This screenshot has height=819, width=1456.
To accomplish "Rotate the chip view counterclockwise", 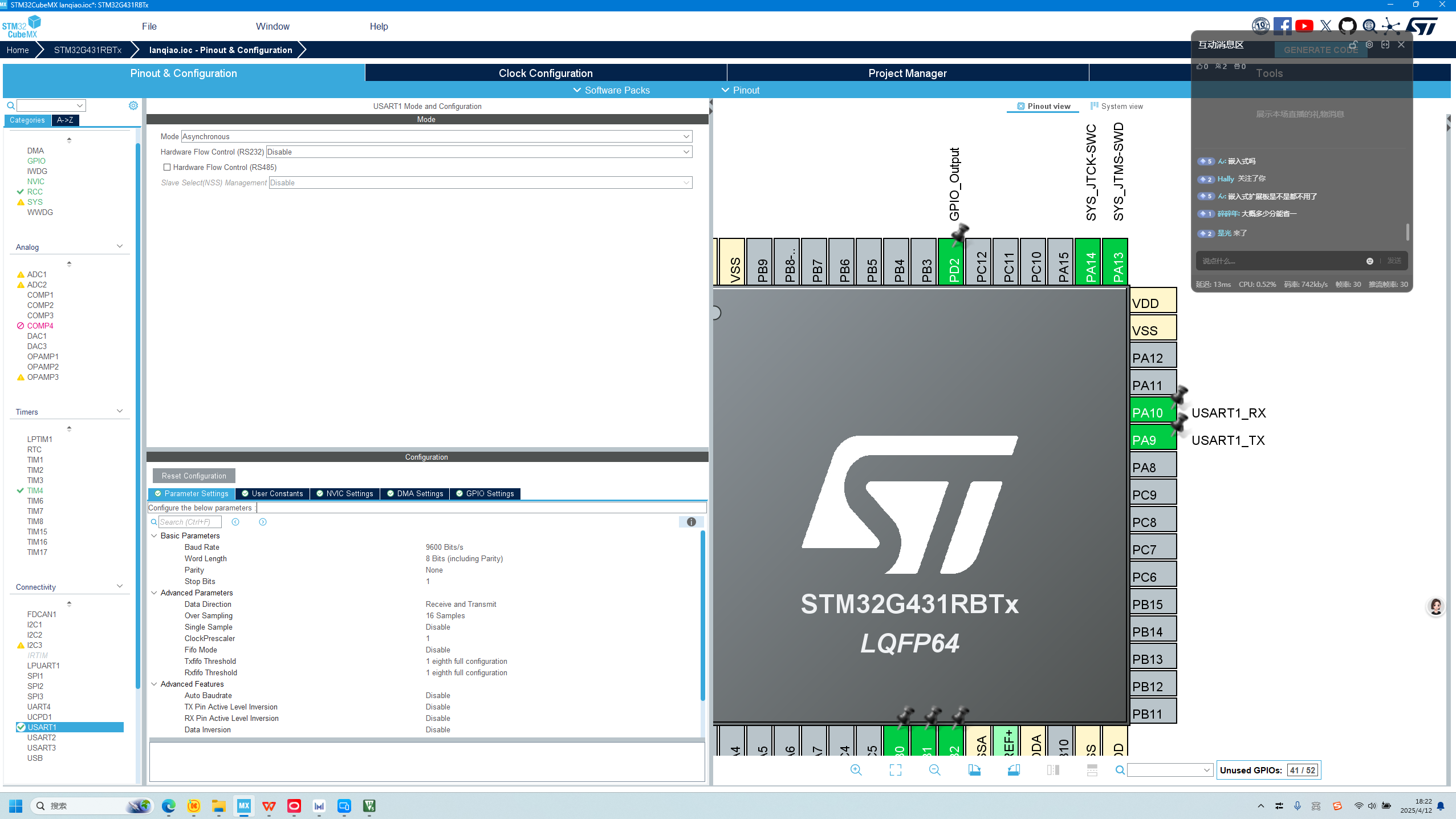I will pos(1014,770).
